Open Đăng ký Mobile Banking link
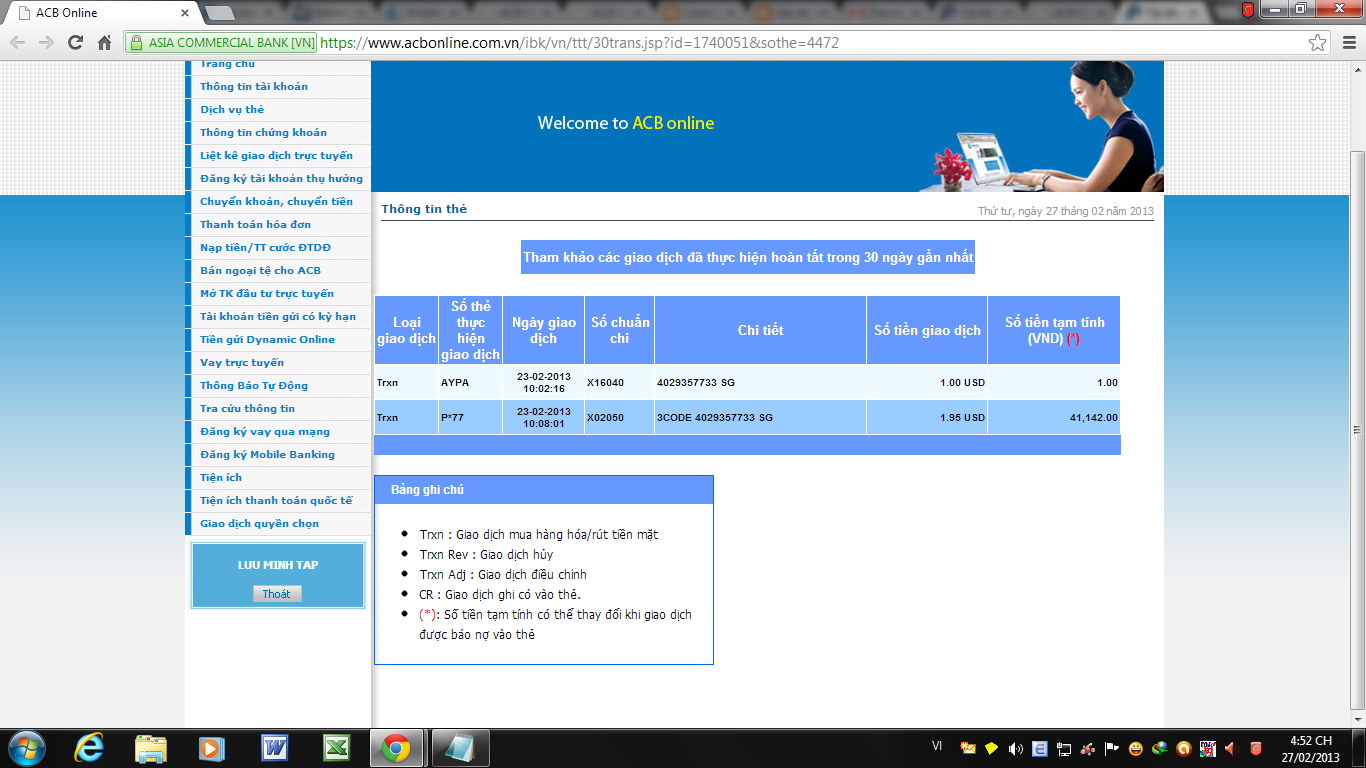Image resolution: width=1366 pixels, height=768 pixels. point(267,455)
